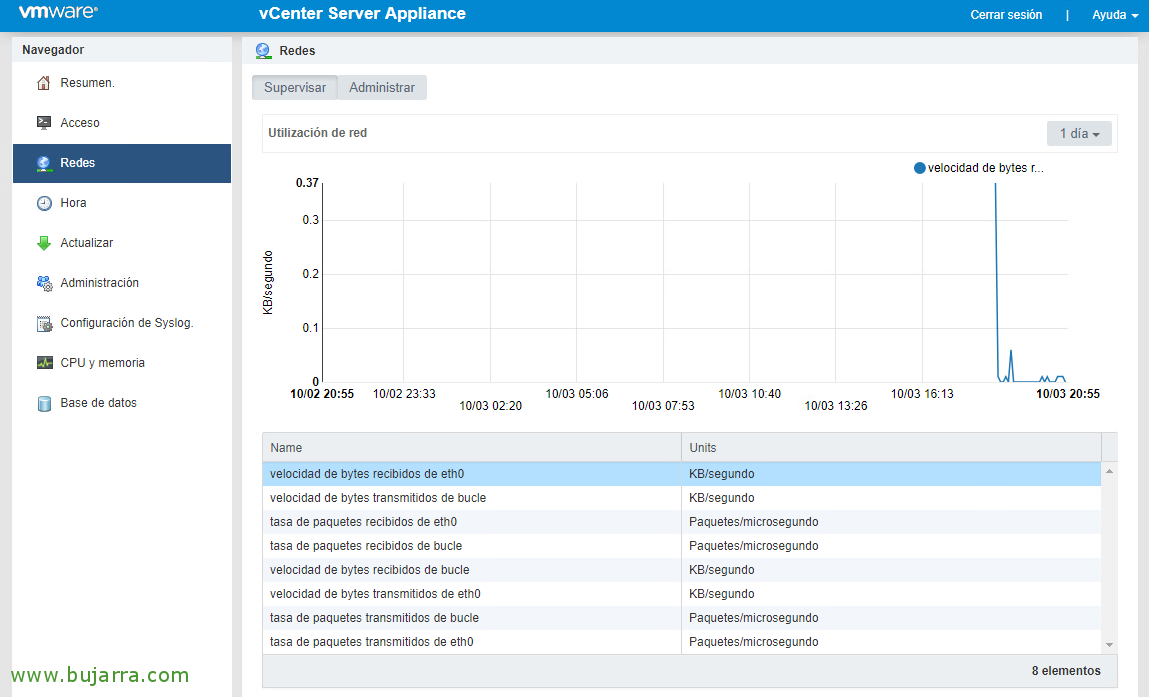Click the table scrollbar down arrow
Viewport: 1149px width, 697px height.
(1109, 645)
